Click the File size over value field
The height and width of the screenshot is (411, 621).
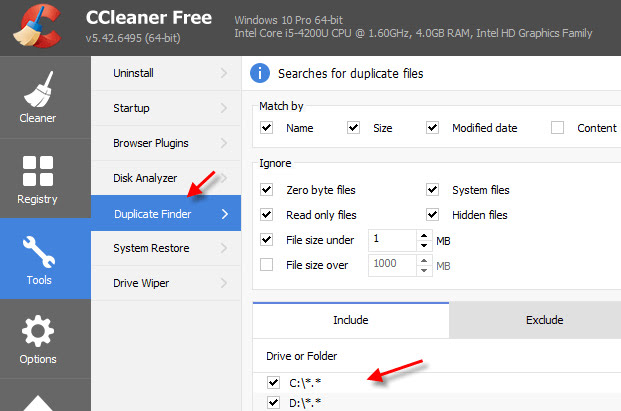(392, 265)
